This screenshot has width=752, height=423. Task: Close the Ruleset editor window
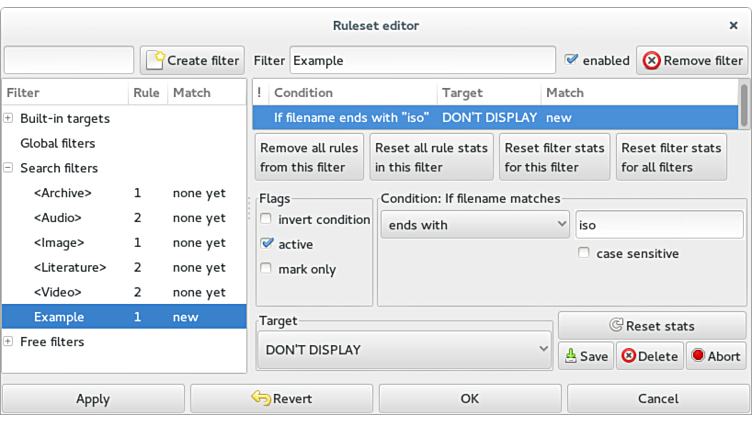733,25
